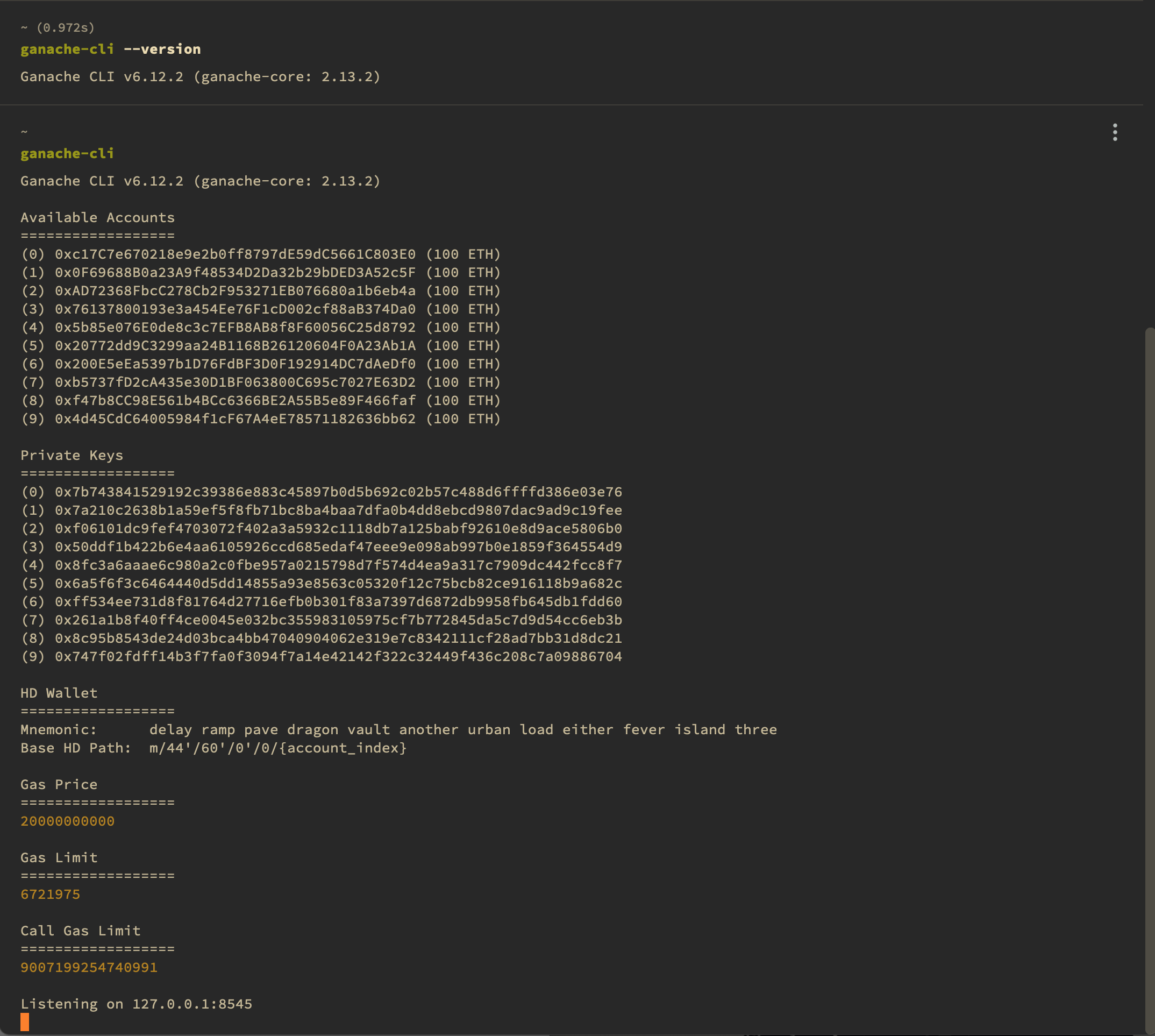Click private key (2) 0xf06101dc...
This screenshot has width=1155, height=1036.
339,528
